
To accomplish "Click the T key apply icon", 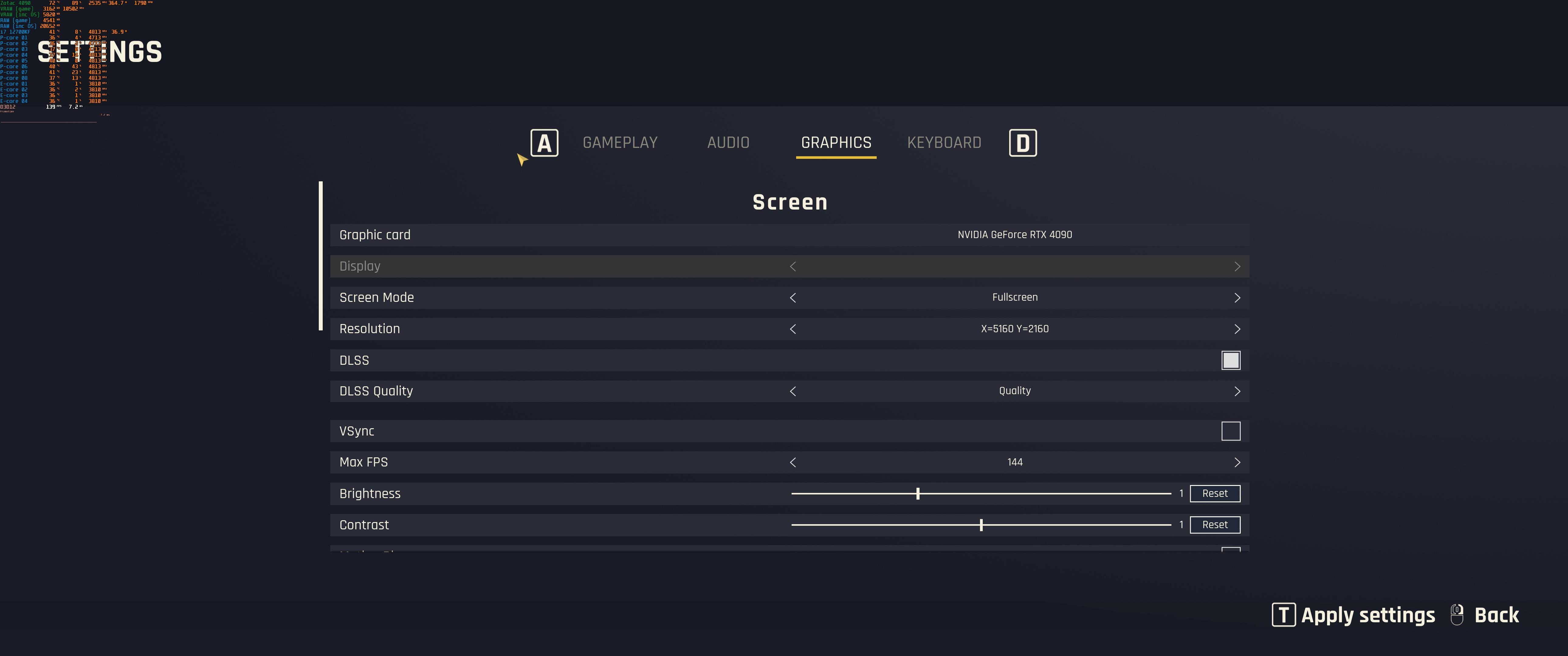I will coord(1283,615).
